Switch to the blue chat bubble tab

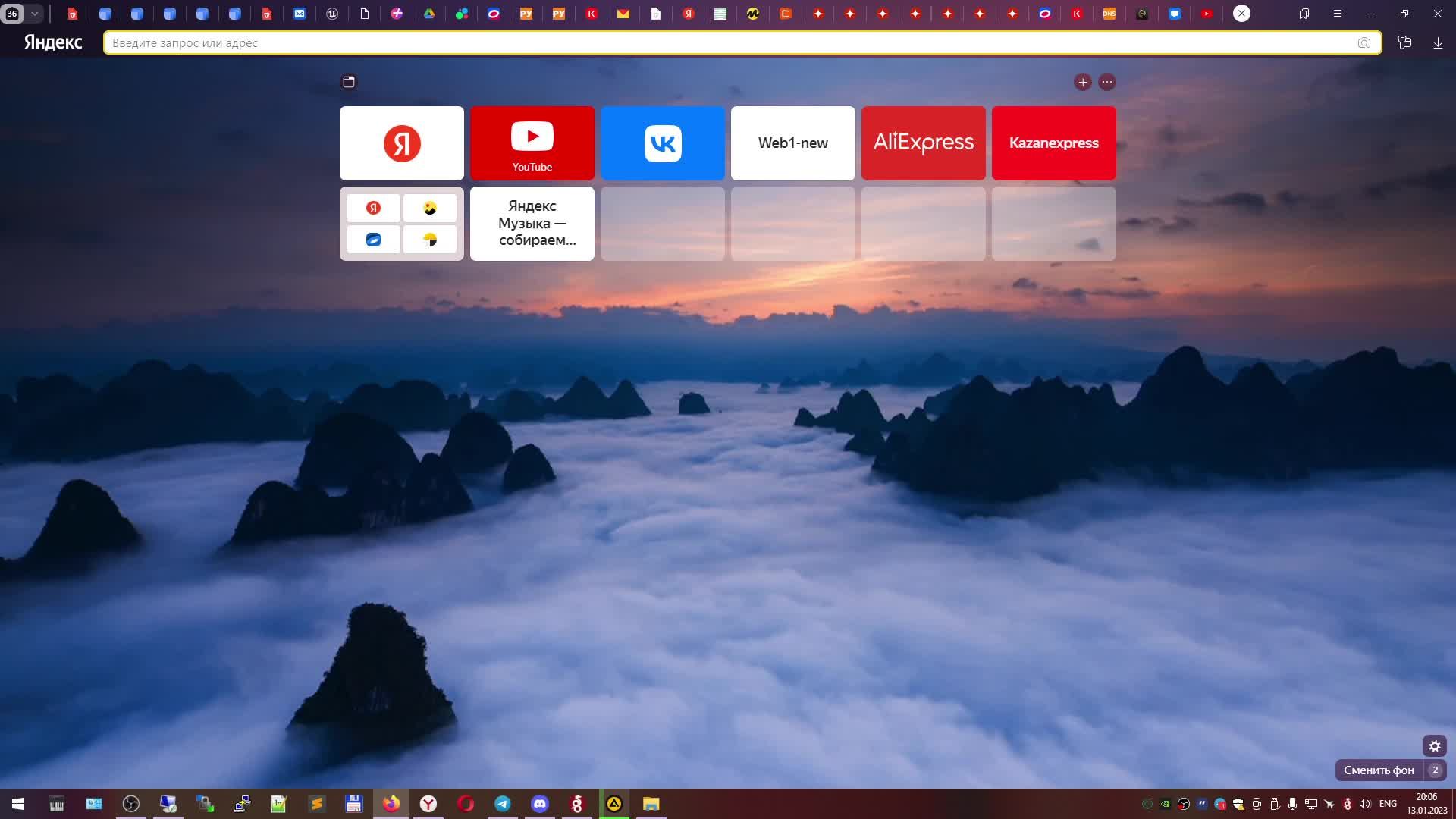(x=1175, y=14)
